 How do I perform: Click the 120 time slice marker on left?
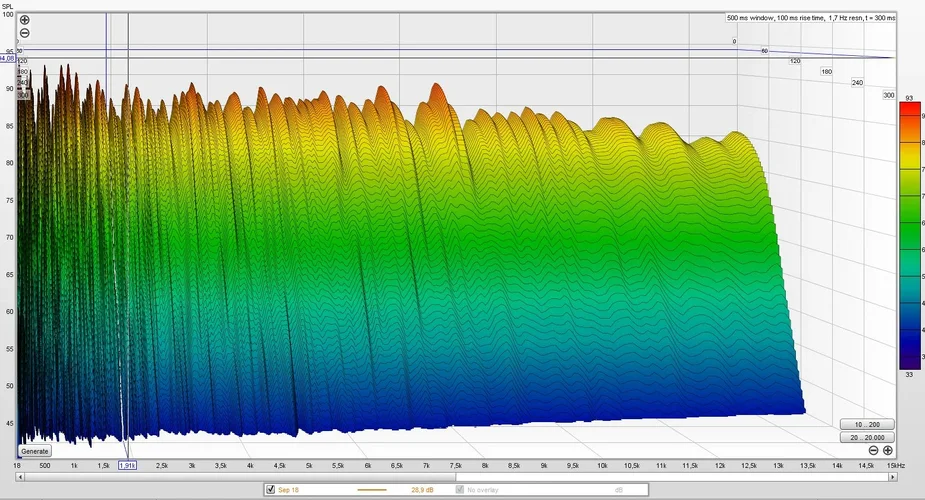click(x=21, y=62)
